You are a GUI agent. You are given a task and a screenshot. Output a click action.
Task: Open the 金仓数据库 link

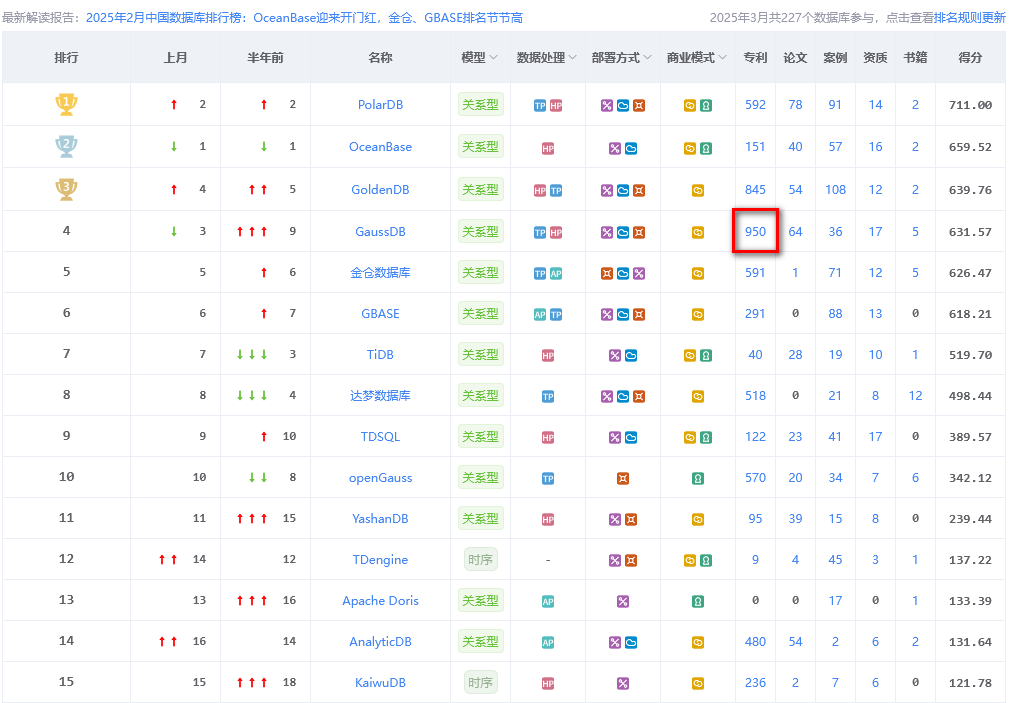[x=381, y=273]
